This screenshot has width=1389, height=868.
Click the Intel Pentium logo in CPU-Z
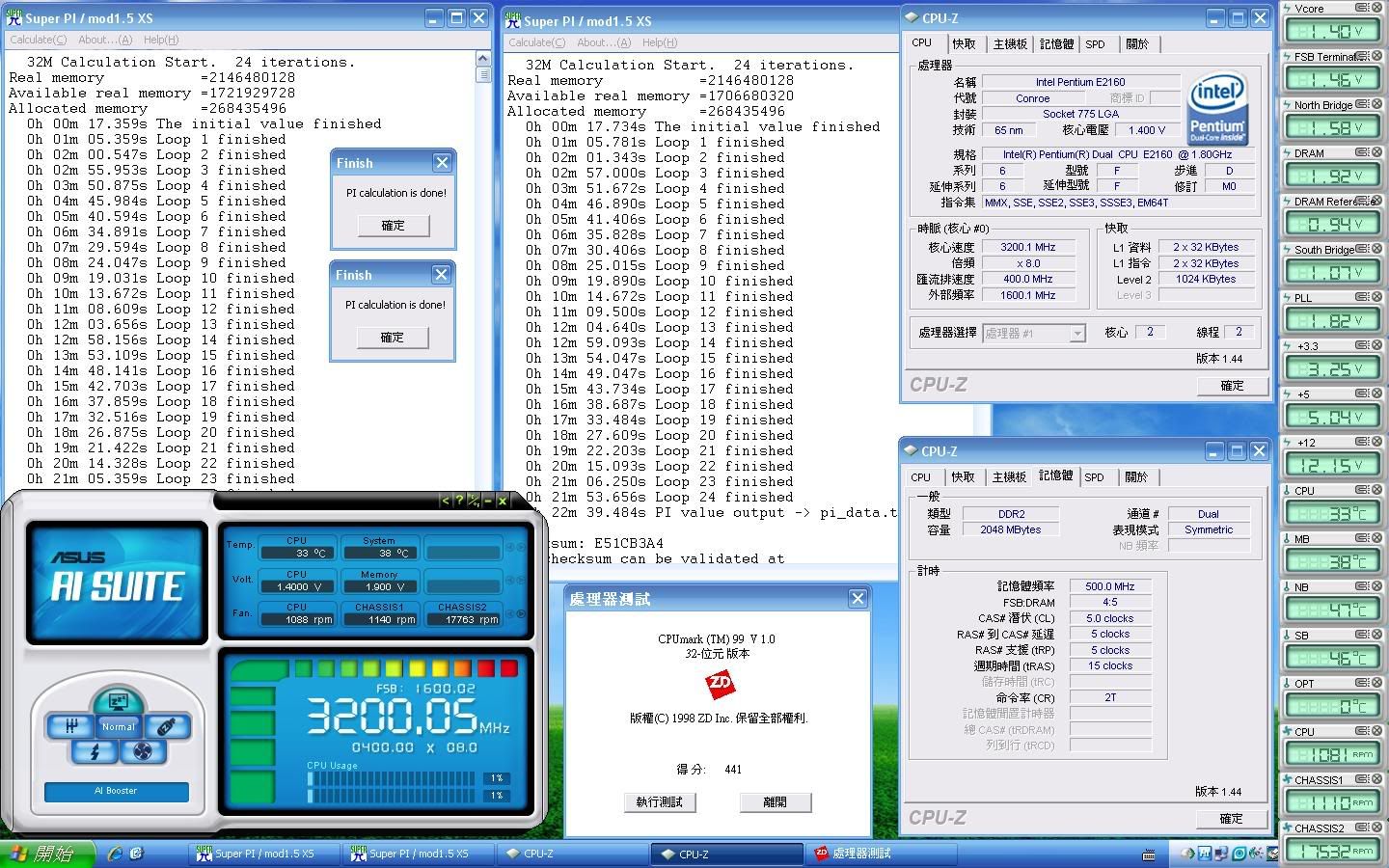pyautogui.click(x=1217, y=107)
